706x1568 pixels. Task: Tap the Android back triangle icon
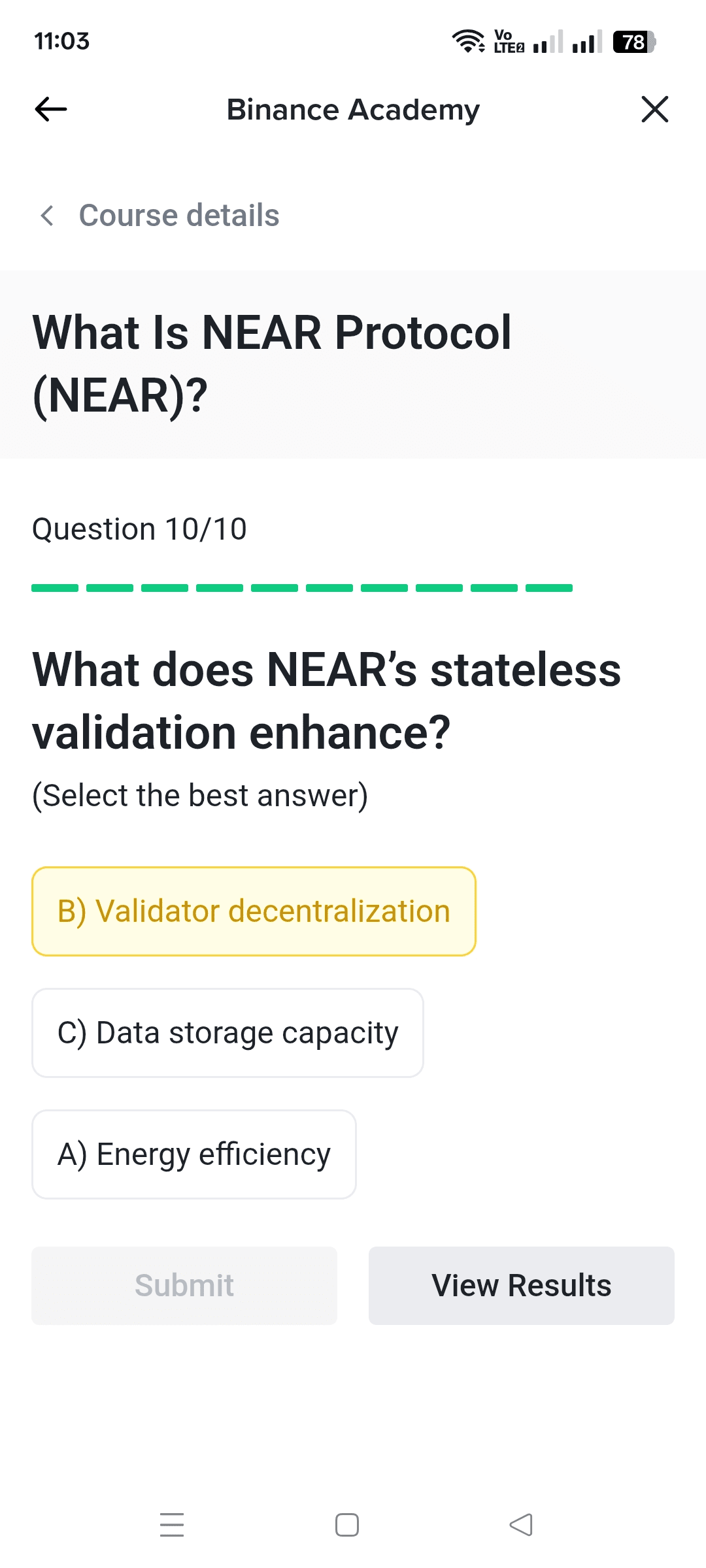tap(521, 1525)
